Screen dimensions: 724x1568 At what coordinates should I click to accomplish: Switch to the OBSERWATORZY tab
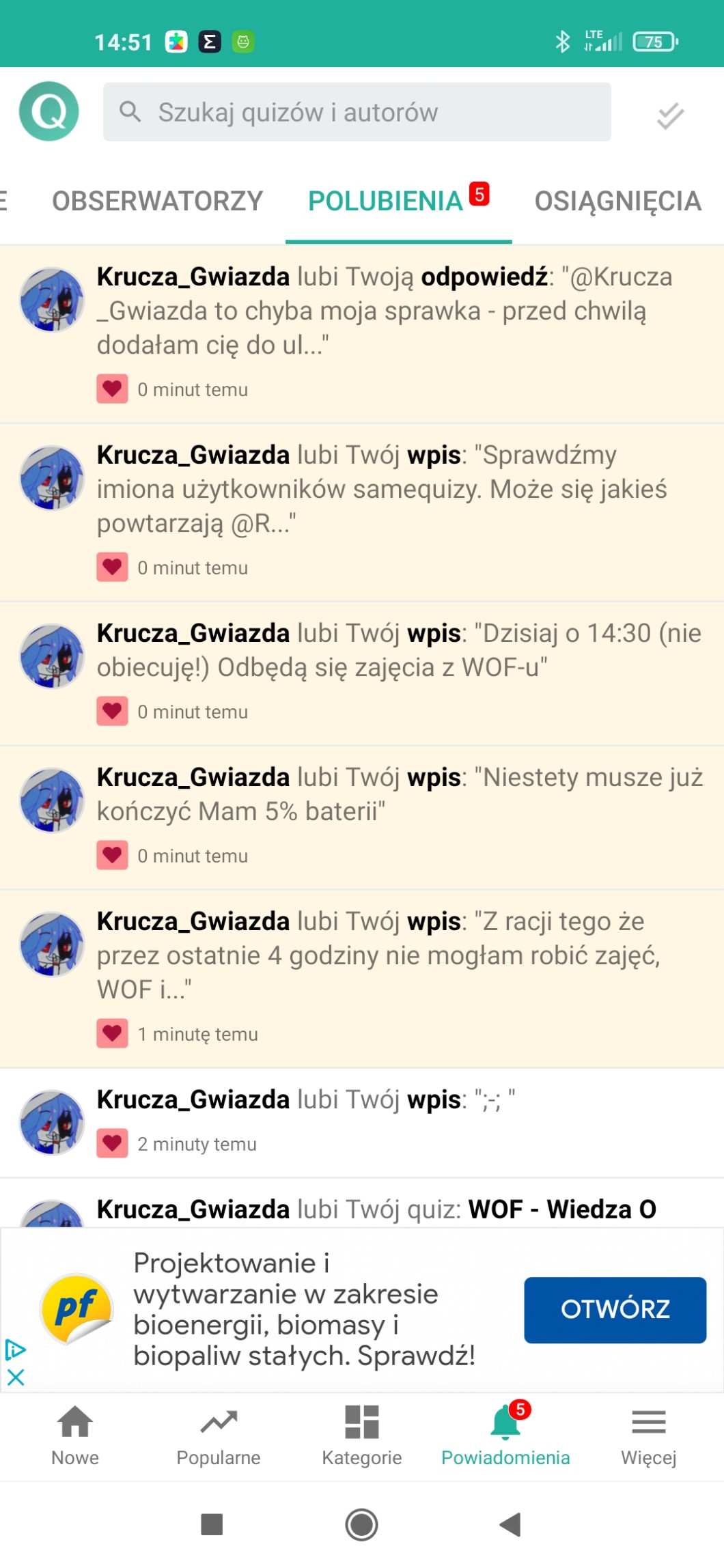point(158,201)
